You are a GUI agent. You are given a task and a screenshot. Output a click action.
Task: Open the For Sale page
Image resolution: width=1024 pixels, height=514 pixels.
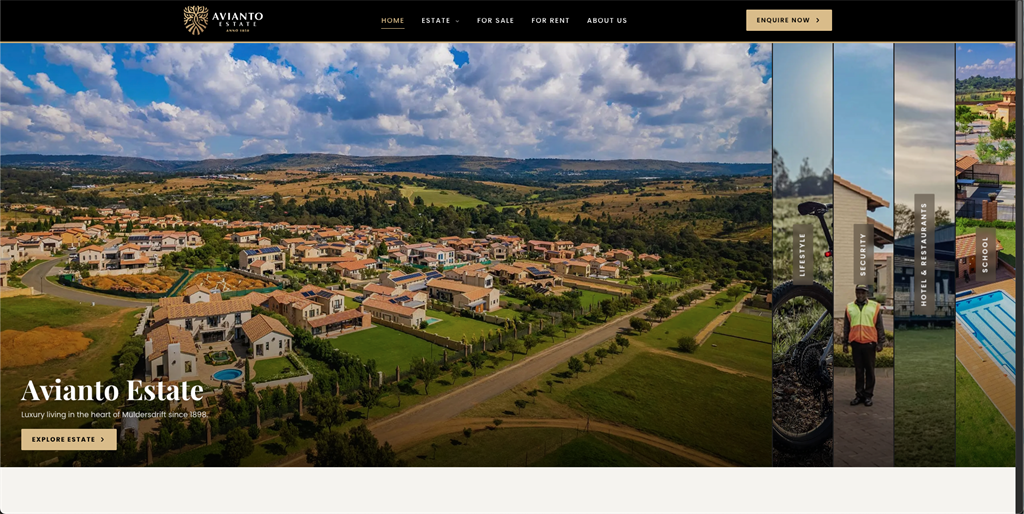click(x=495, y=20)
